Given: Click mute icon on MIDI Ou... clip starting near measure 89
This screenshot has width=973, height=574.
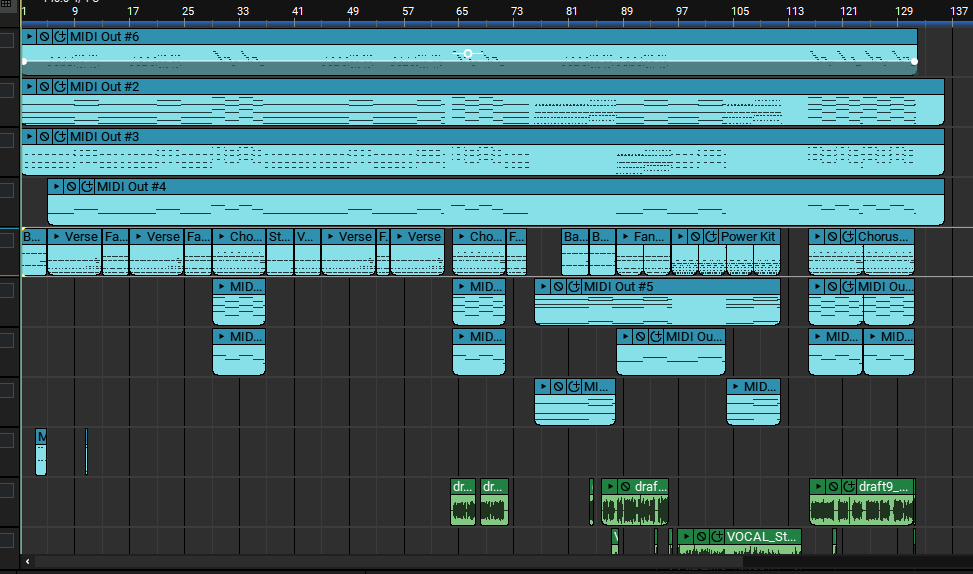Looking at the screenshot, I should click(641, 336).
